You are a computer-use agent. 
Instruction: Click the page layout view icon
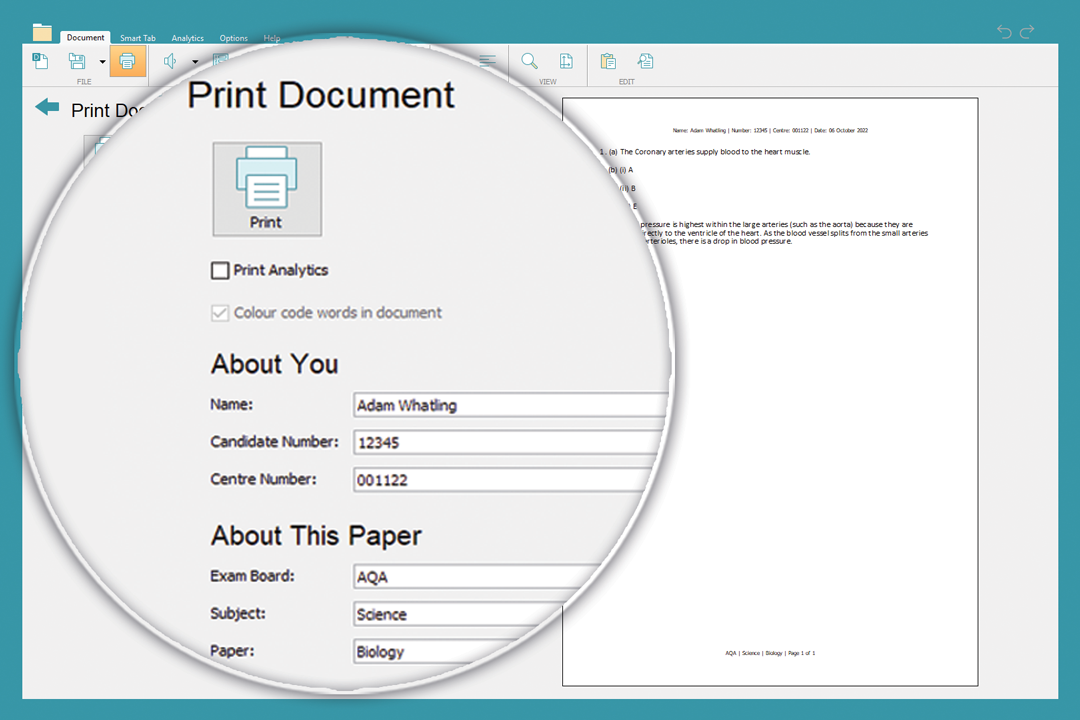click(566, 62)
